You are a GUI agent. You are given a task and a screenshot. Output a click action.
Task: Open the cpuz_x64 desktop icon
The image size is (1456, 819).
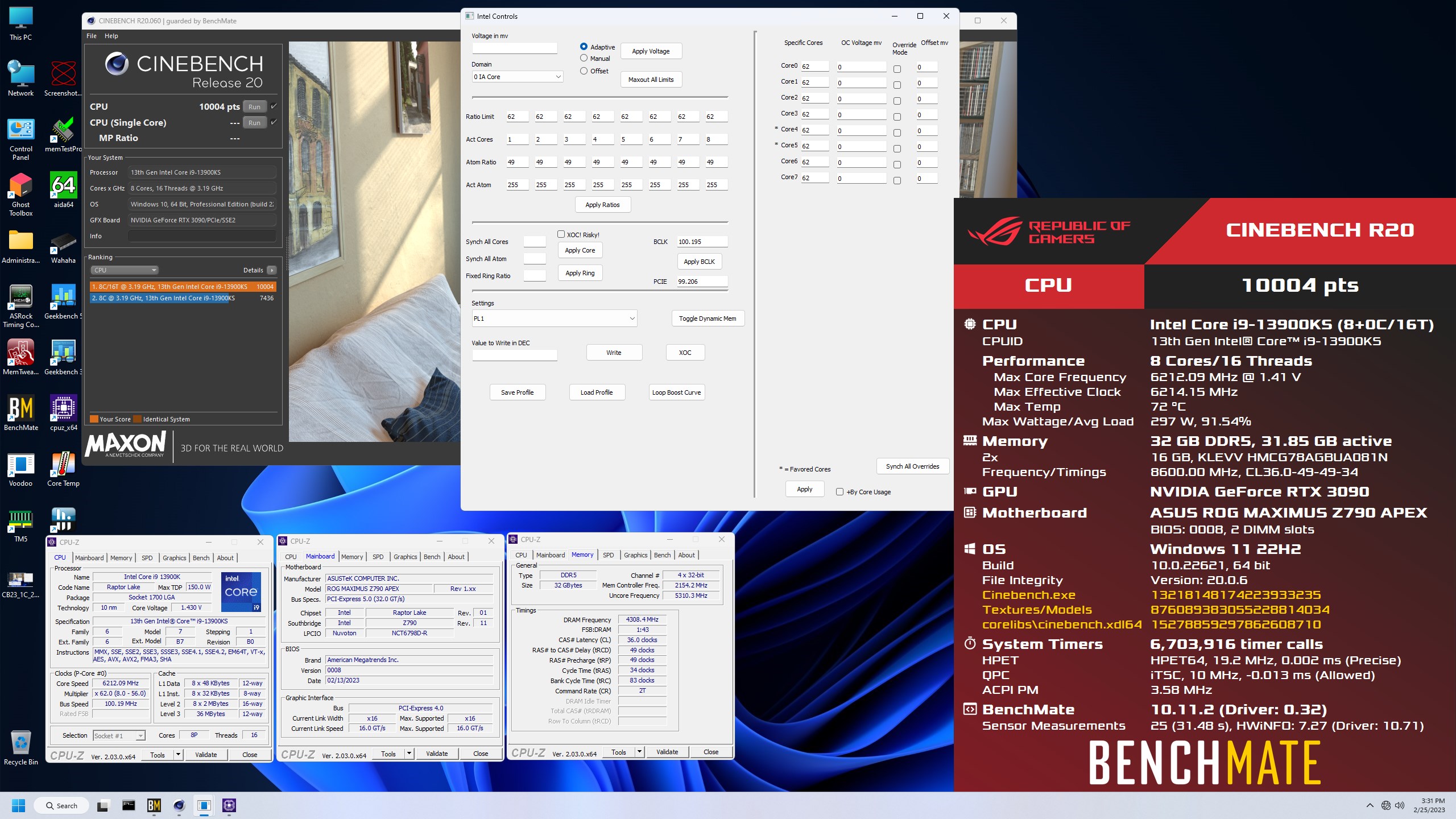click(x=63, y=413)
